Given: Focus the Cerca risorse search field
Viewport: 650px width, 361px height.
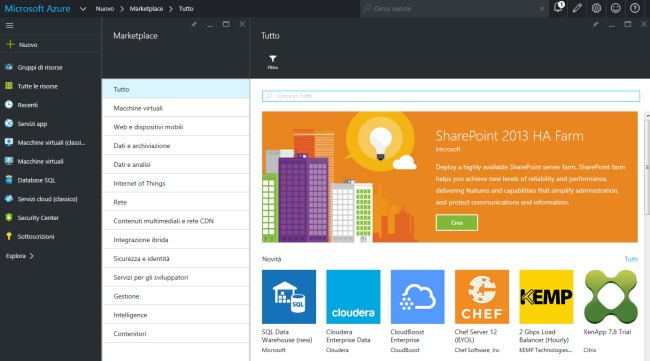Looking at the screenshot, I should point(454,9).
